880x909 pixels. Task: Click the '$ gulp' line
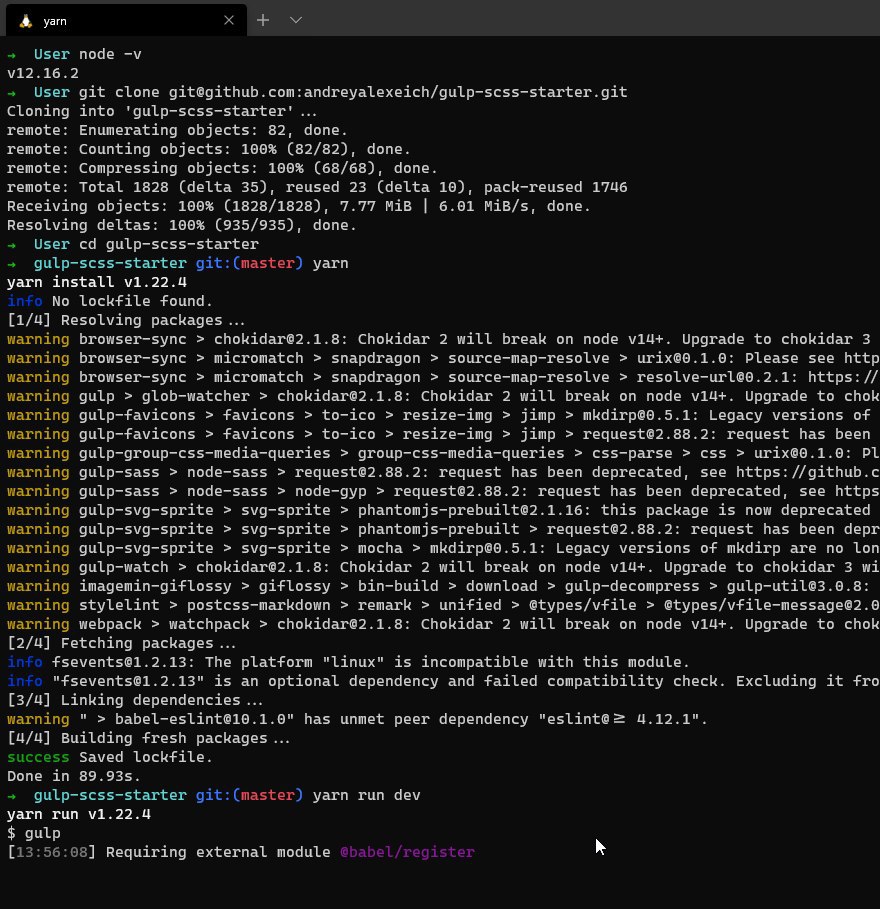34,833
